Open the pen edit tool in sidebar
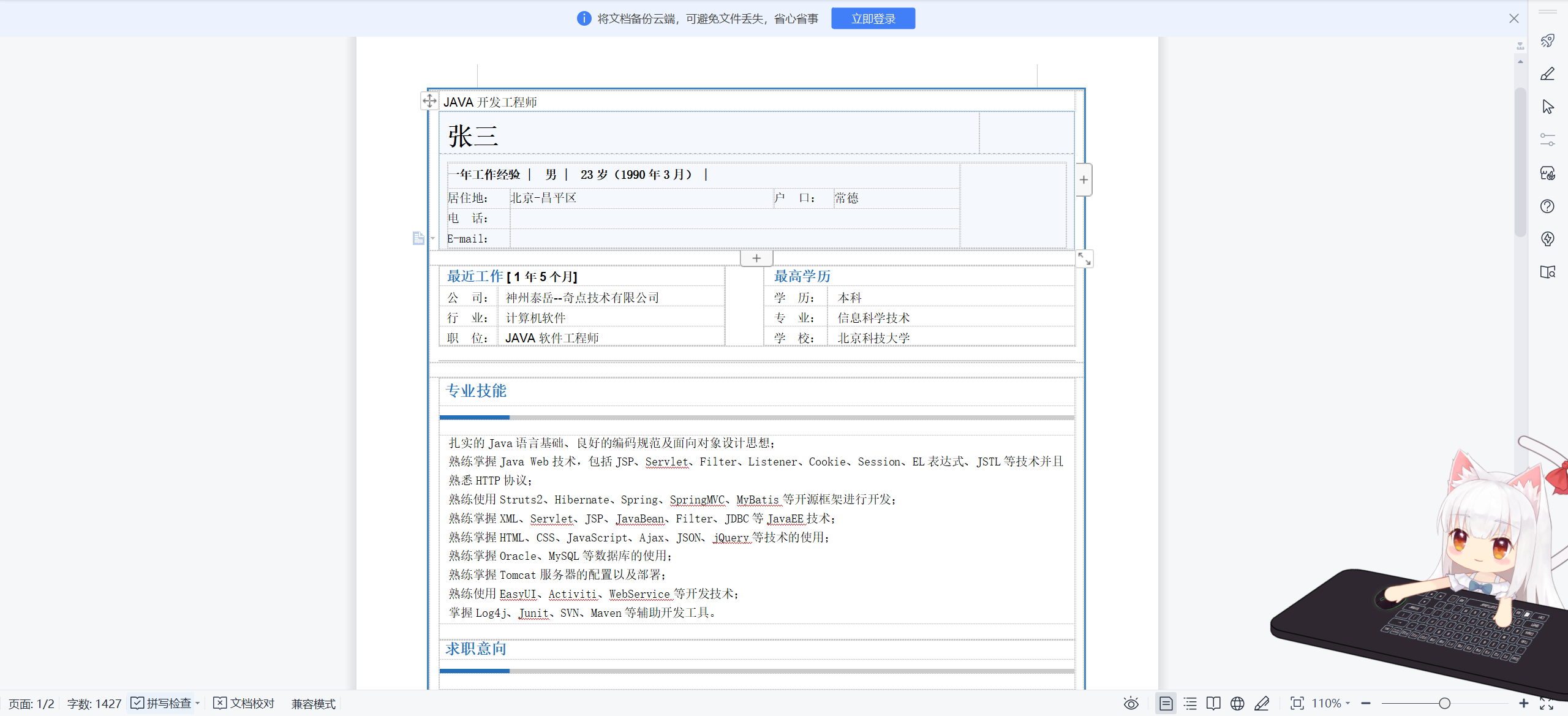1568x716 pixels. point(1548,74)
